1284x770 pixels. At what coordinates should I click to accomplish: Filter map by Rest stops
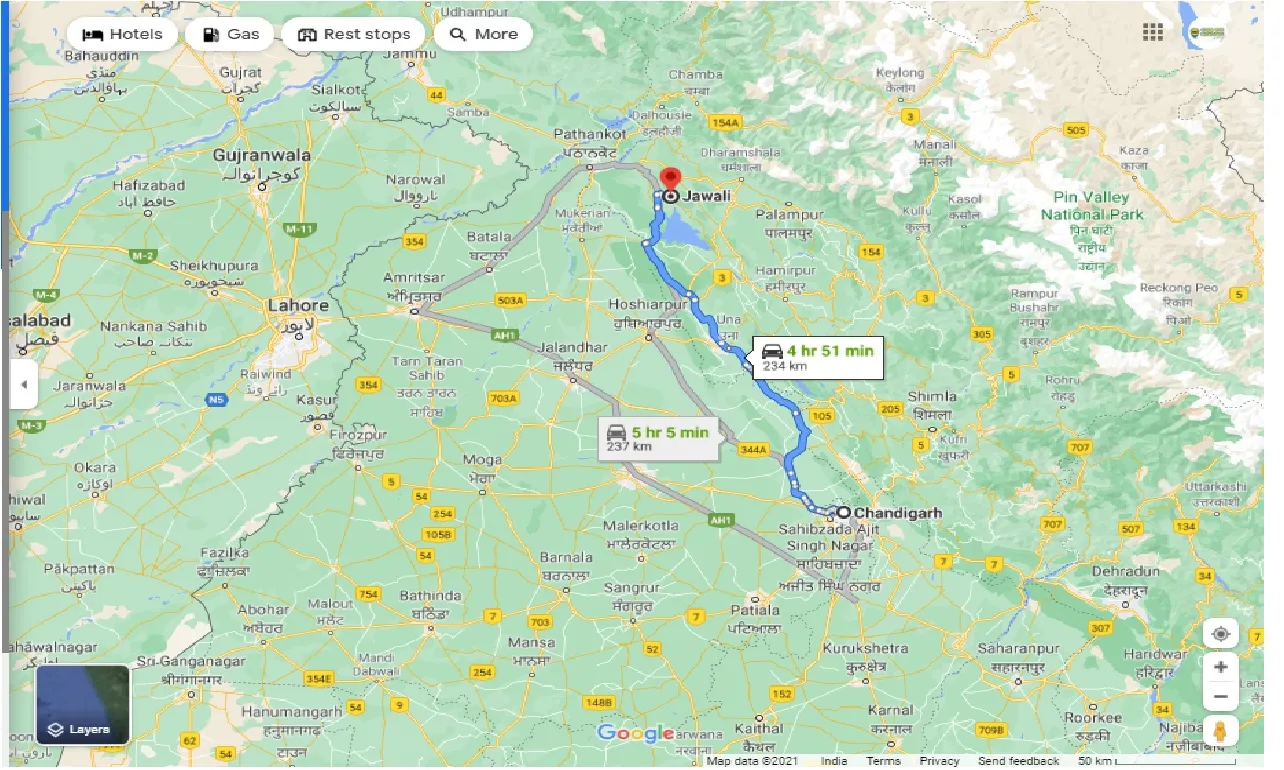354,34
